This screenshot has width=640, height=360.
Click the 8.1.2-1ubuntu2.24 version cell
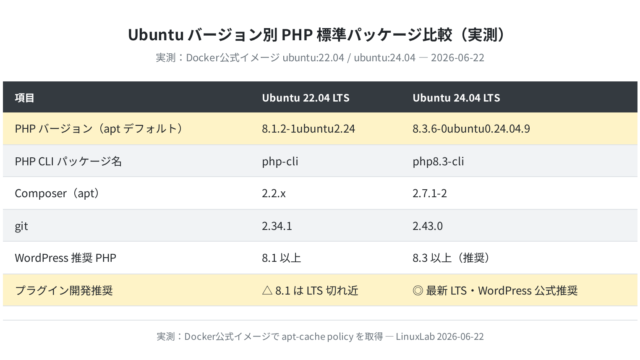[x=309, y=129]
